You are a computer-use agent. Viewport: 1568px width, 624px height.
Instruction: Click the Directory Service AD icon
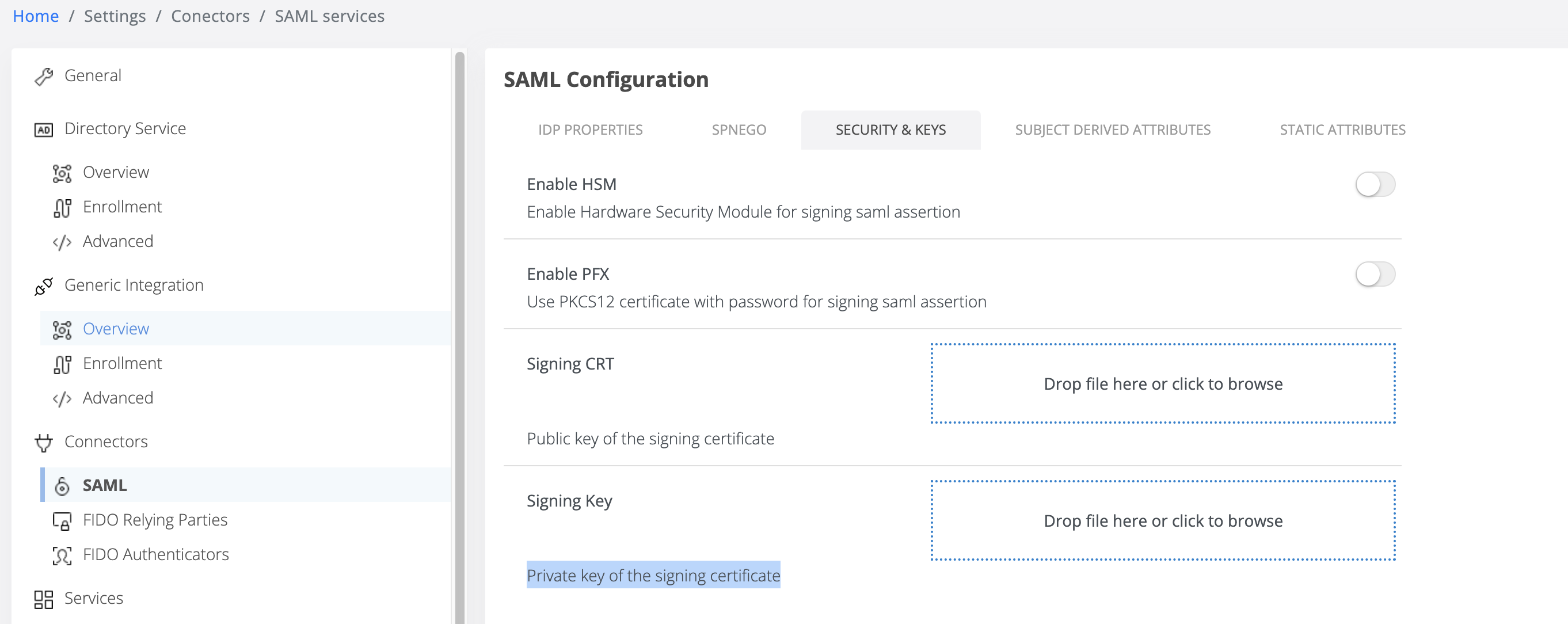(44, 128)
